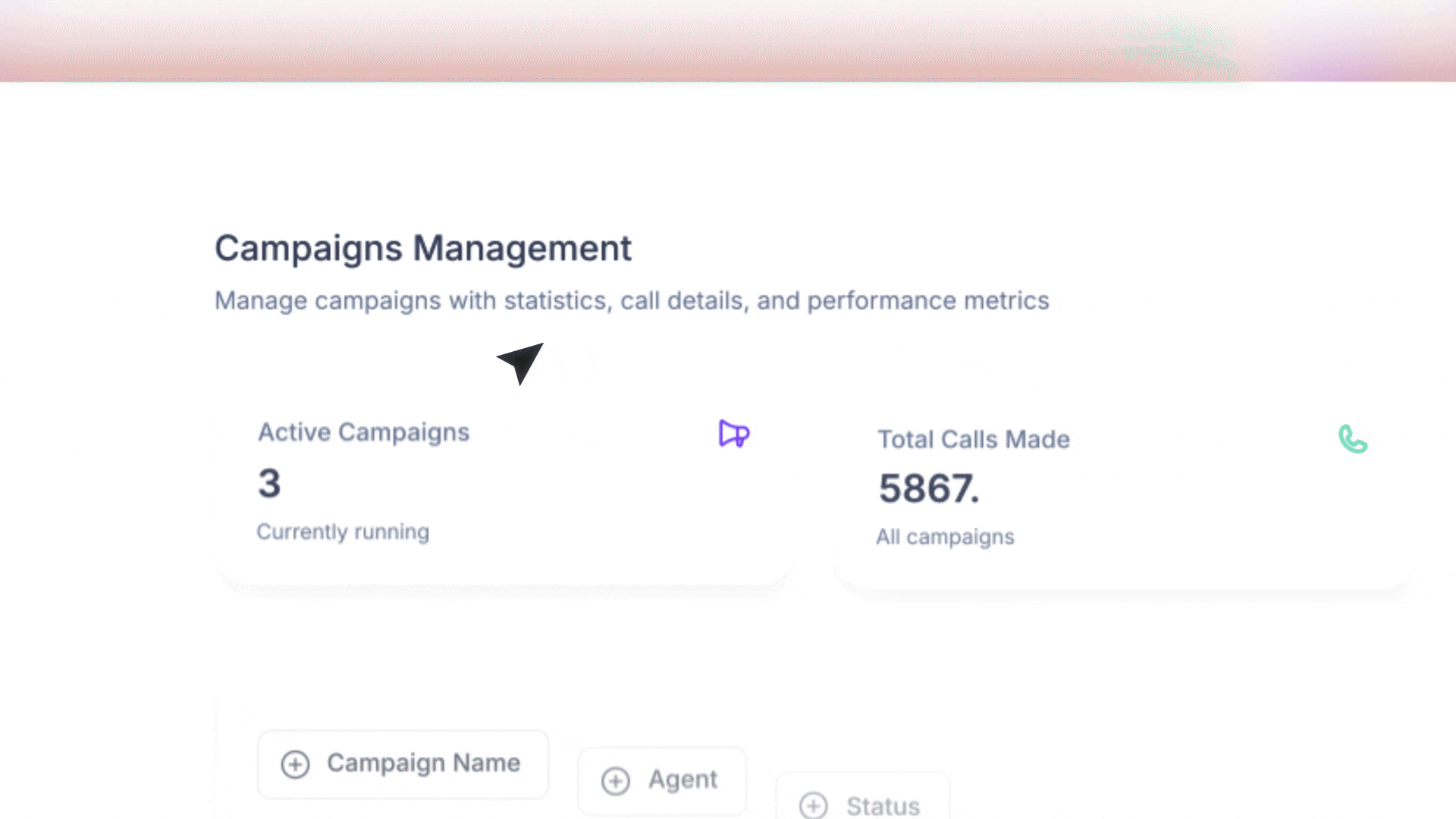Click the green phone icon
The image size is (1456, 819).
coord(1353,439)
